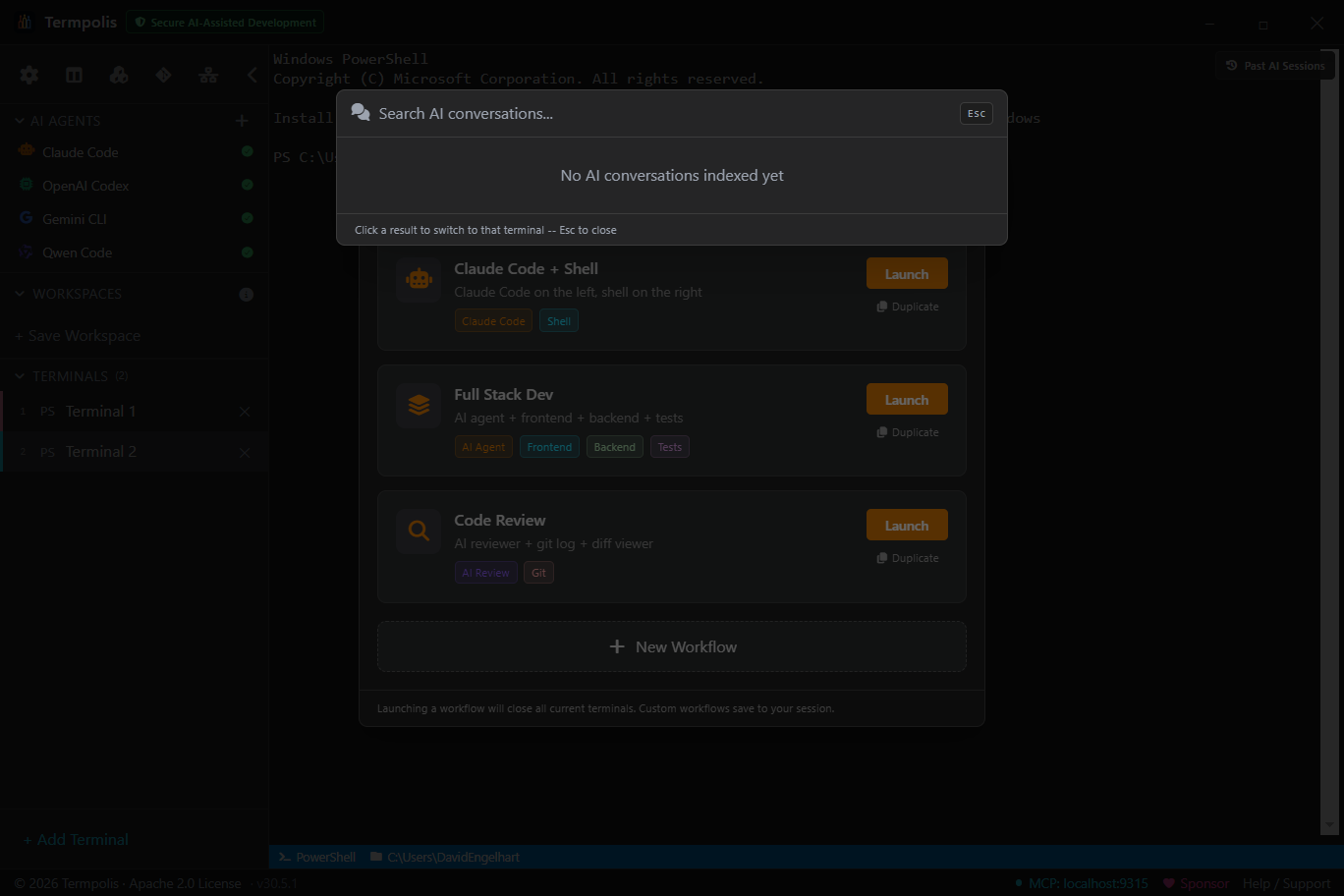Close Terminal 1 with its X
The image size is (1344, 896).
point(245,412)
